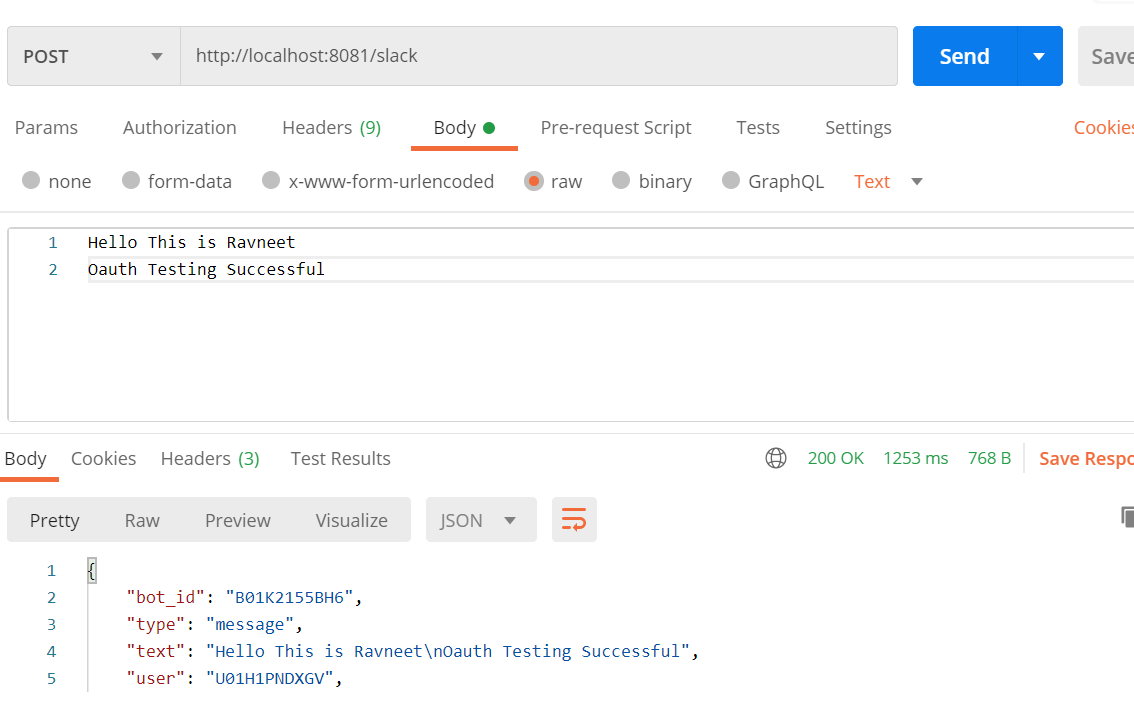1134x701 pixels.
Task: Click the wrap lines icon in response toolbar
Action: tap(574, 520)
